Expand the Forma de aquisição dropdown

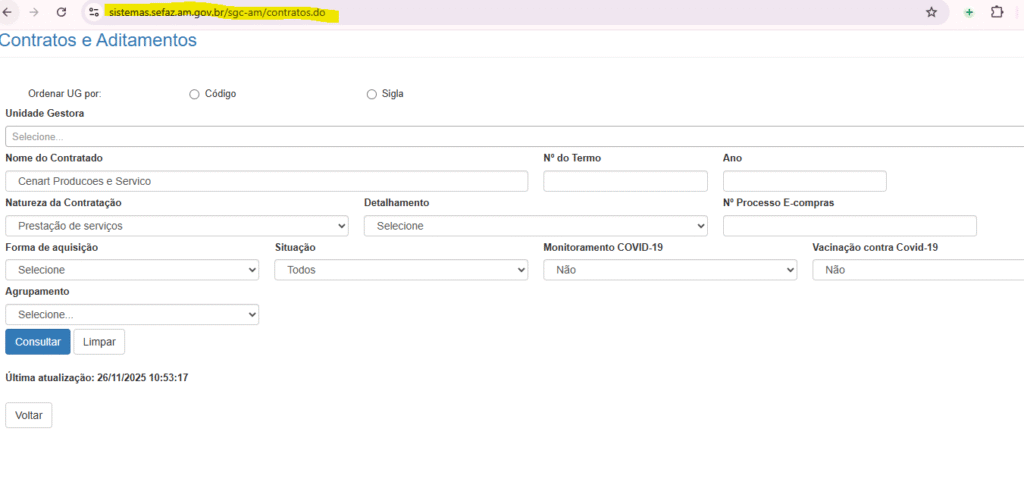tap(132, 270)
